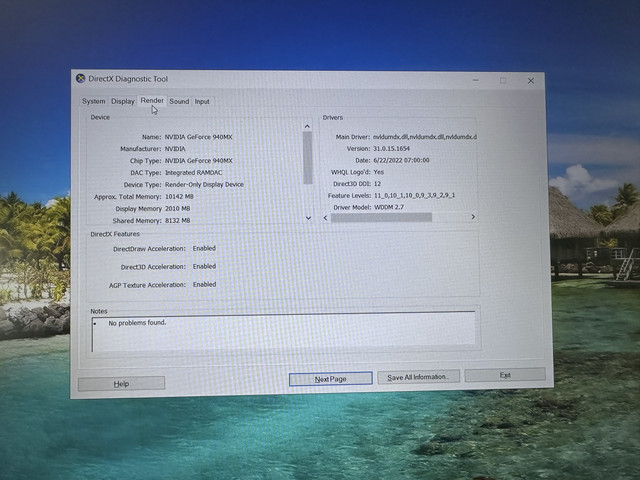Click Driver Model value WDDM 2.7
640x480 pixels.
coord(389,207)
